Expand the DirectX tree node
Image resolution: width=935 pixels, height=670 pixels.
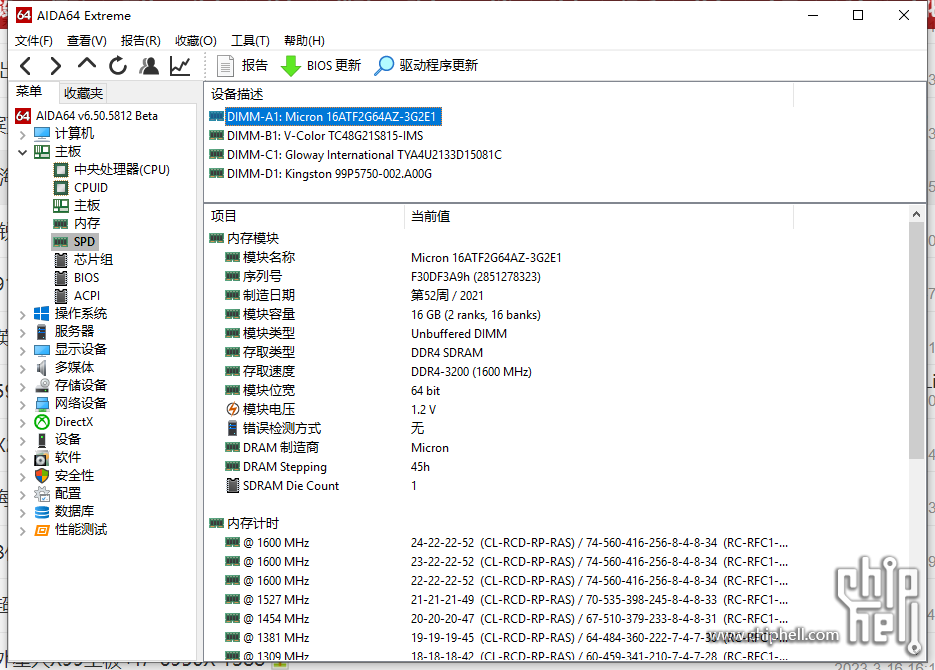point(23,423)
